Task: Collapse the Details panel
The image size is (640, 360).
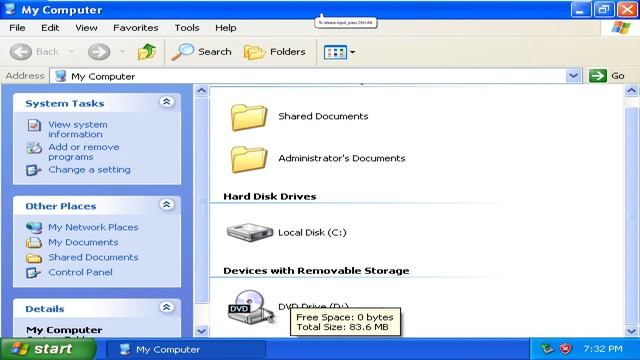Action: 167,307
